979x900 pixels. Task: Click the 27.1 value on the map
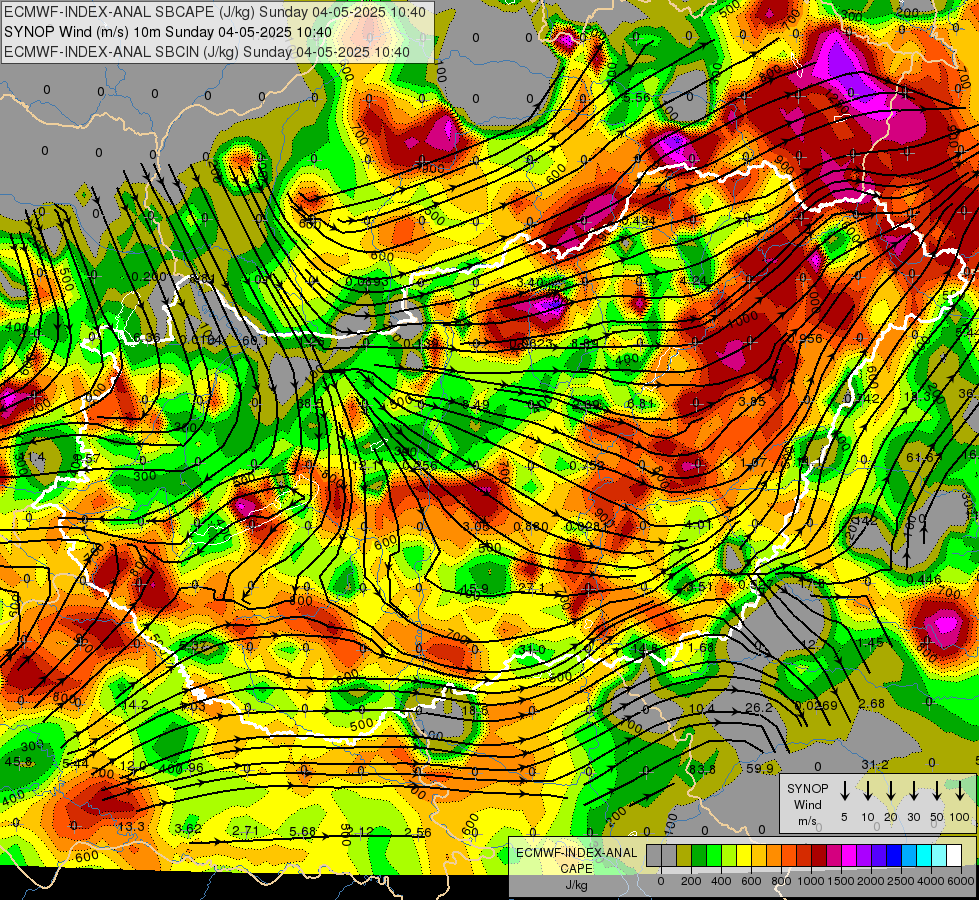[x=531, y=588]
